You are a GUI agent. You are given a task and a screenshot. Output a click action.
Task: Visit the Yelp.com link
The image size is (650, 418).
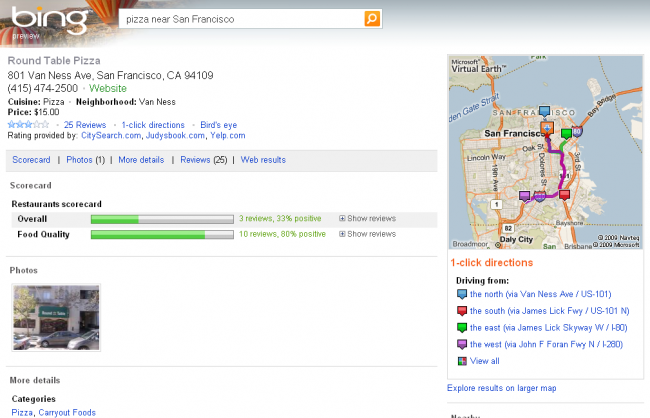tap(228, 136)
